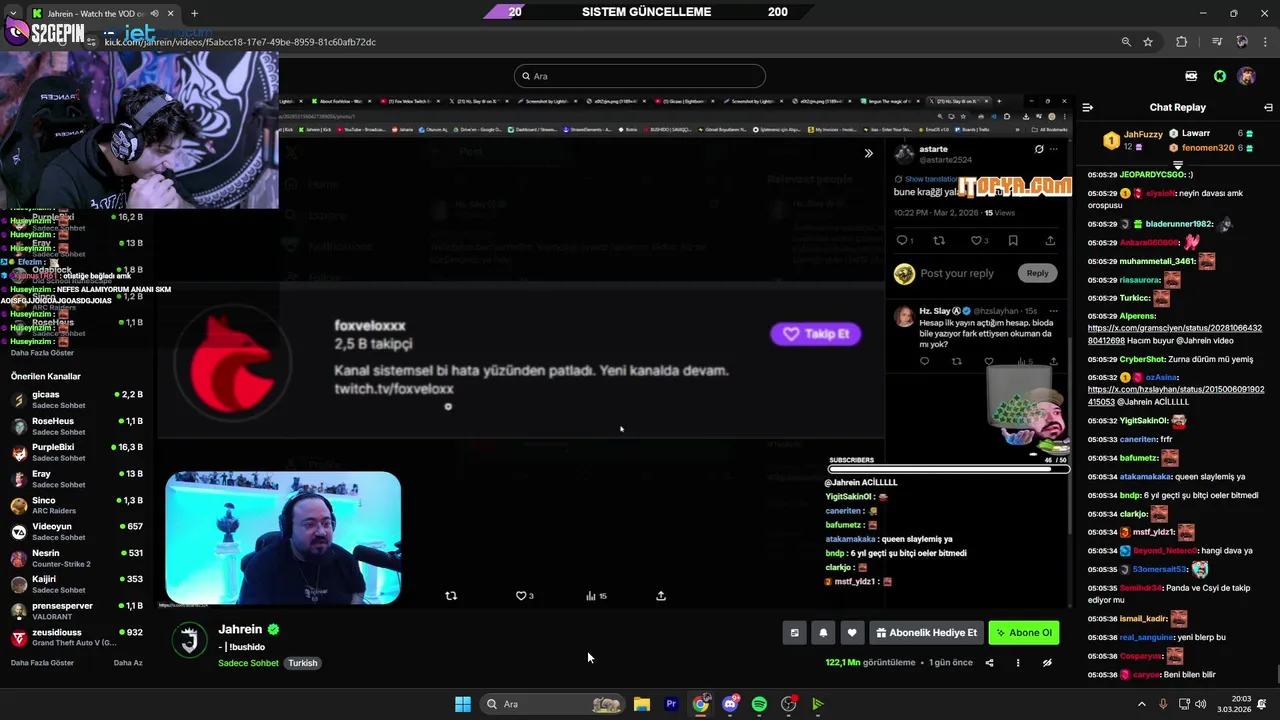The height and width of the screenshot is (720, 1280).
Task: Open Kaijiri recommended channel
Action: tap(77, 584)
